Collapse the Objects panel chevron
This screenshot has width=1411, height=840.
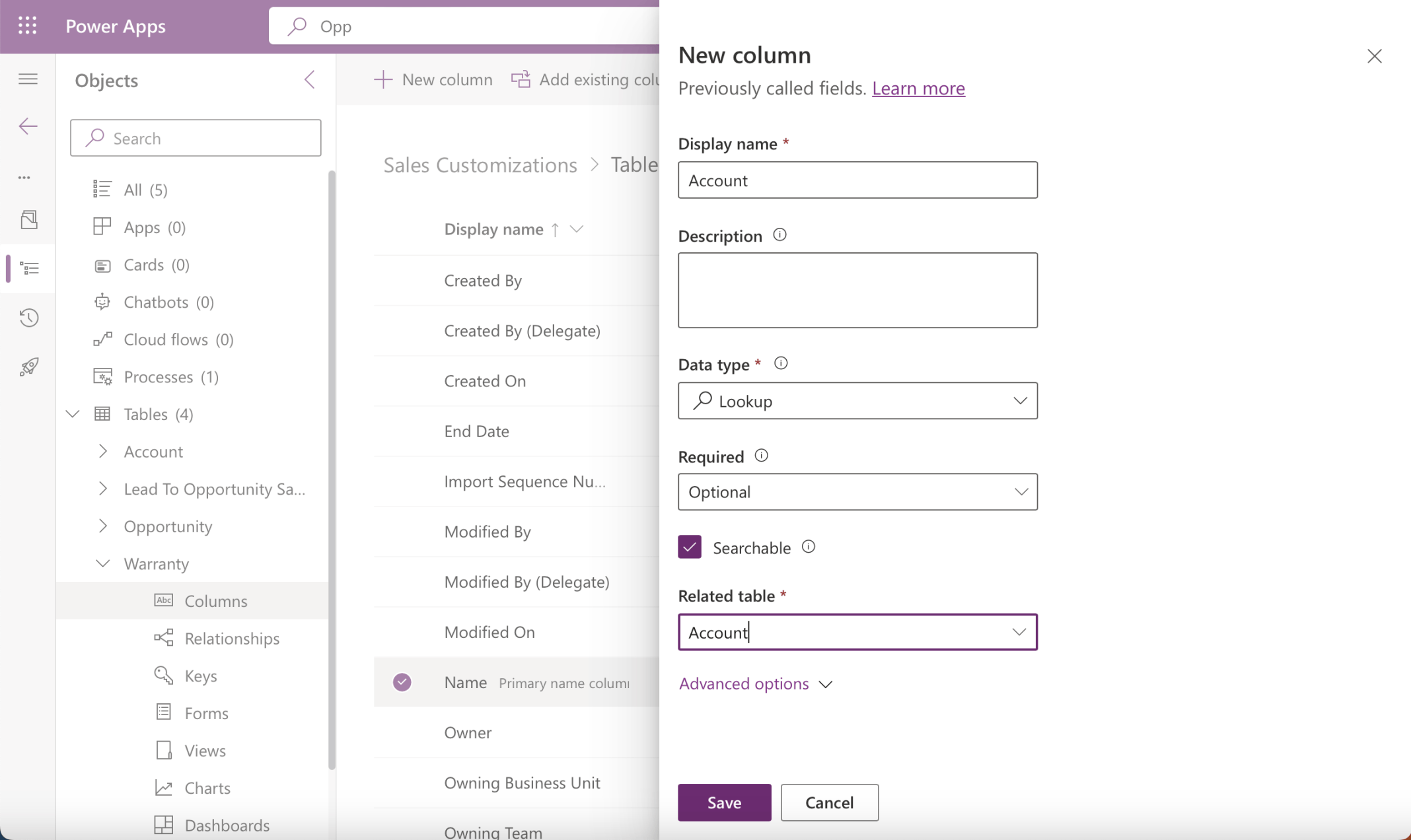click(309, 80)
